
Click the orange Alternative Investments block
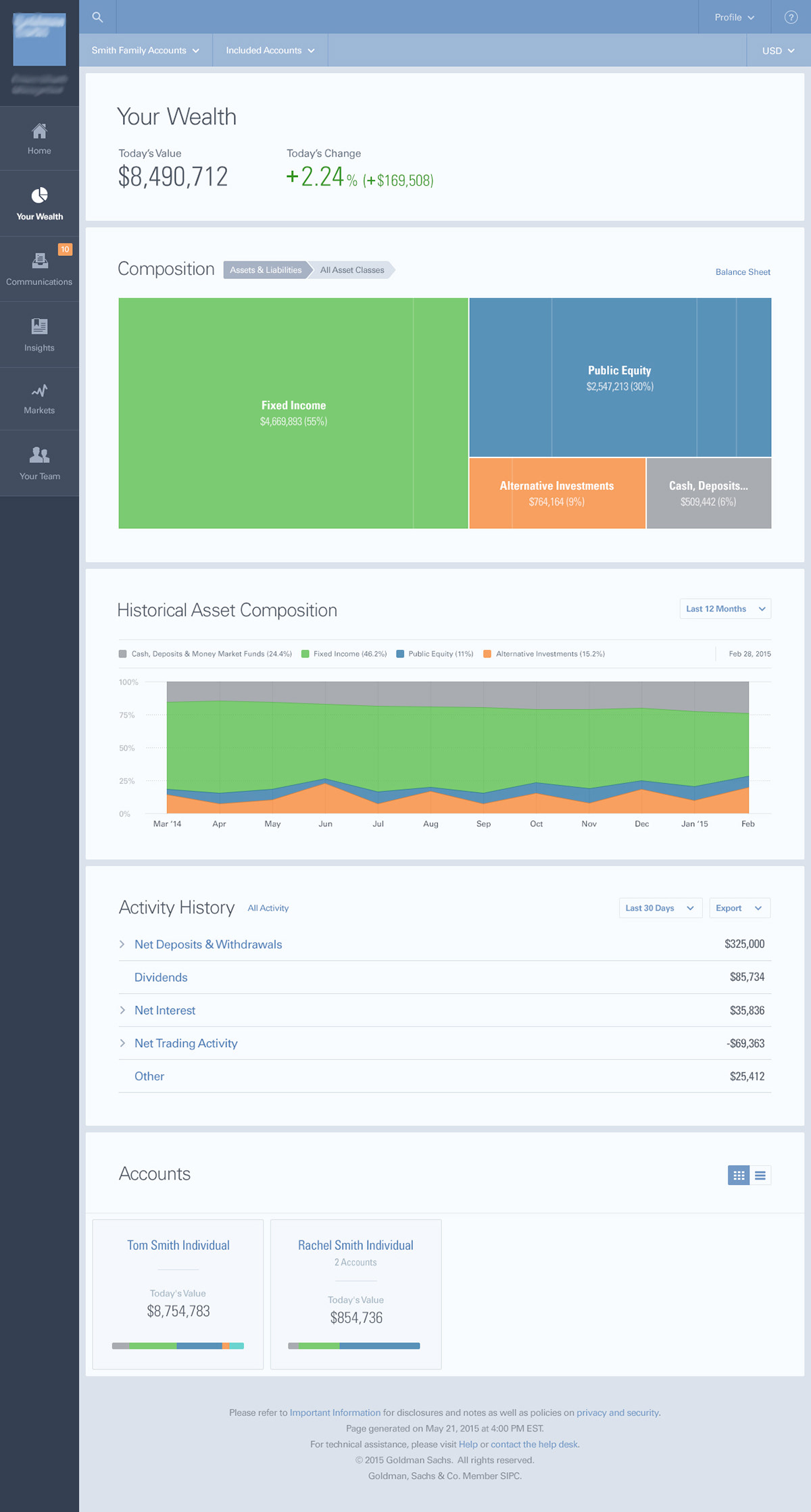click(x=557, y=493)
